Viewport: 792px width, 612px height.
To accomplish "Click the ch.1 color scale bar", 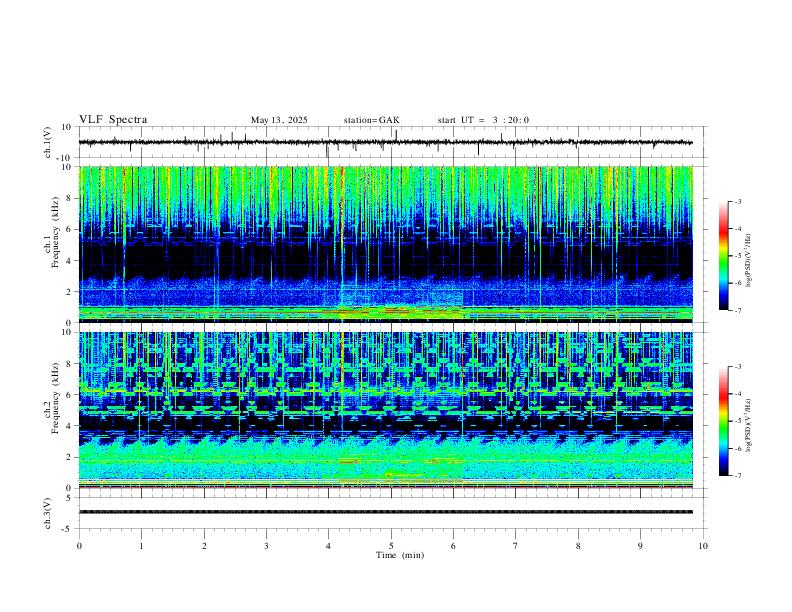I will click(724, 256).
